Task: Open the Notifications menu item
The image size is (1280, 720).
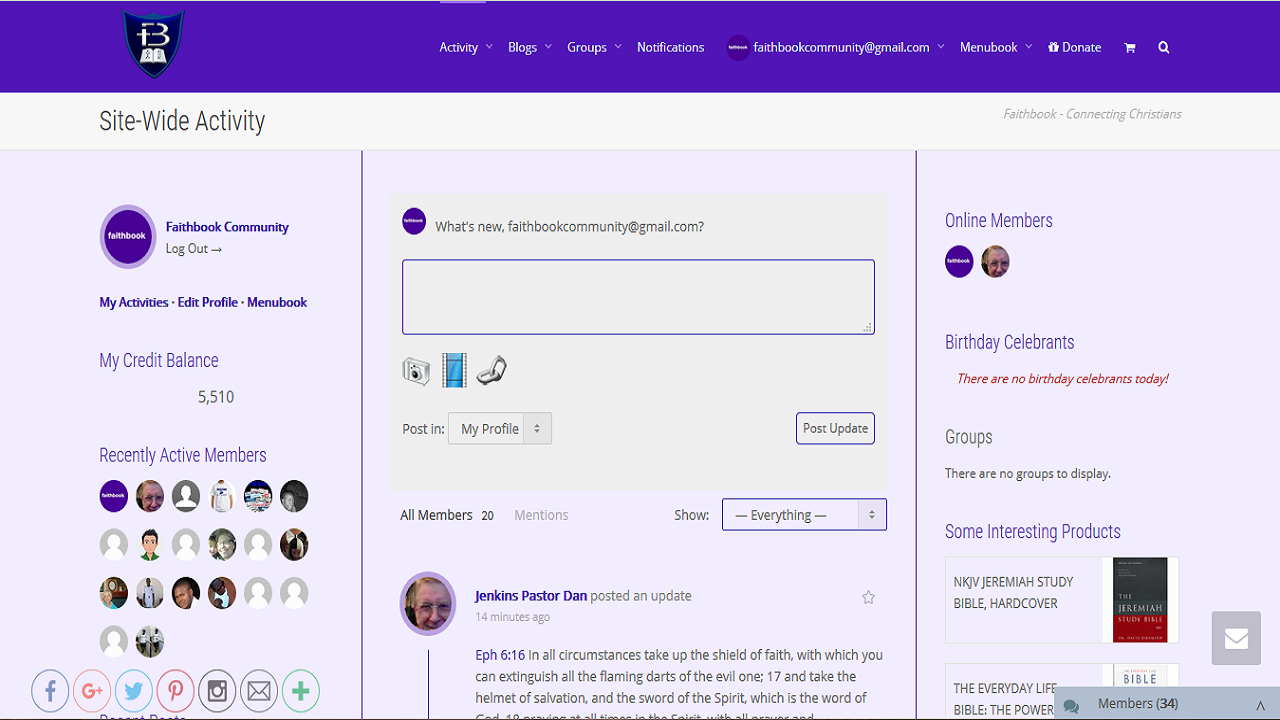Action: click(x=670, y=48)
